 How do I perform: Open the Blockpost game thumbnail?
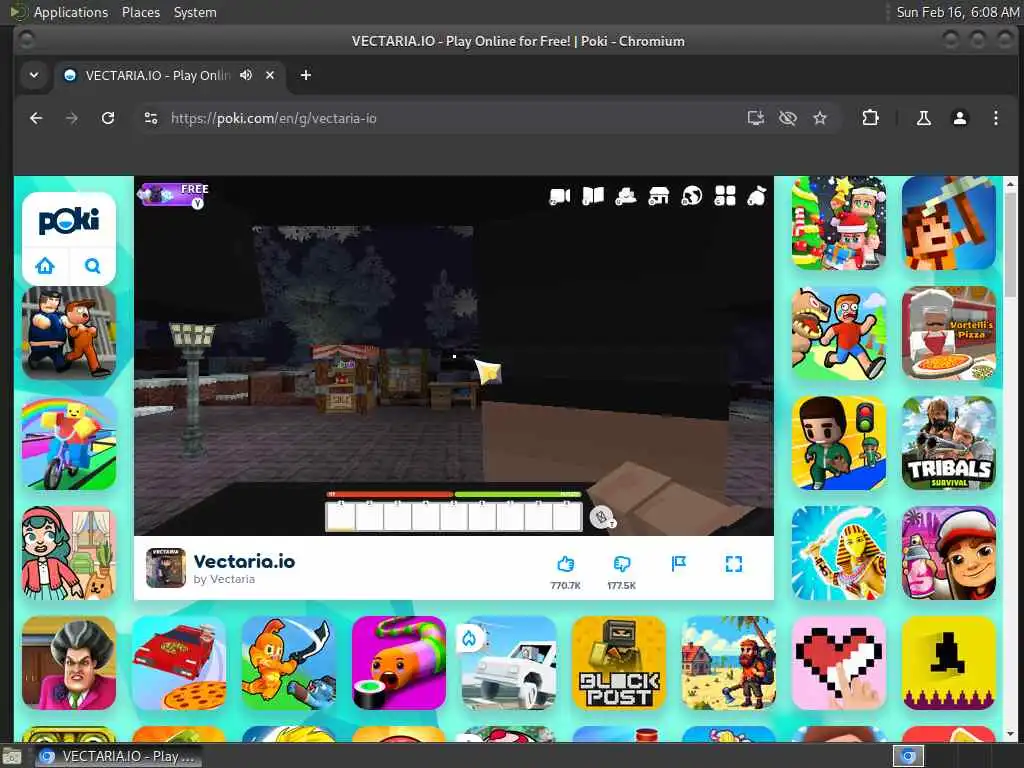click(618, 663)
